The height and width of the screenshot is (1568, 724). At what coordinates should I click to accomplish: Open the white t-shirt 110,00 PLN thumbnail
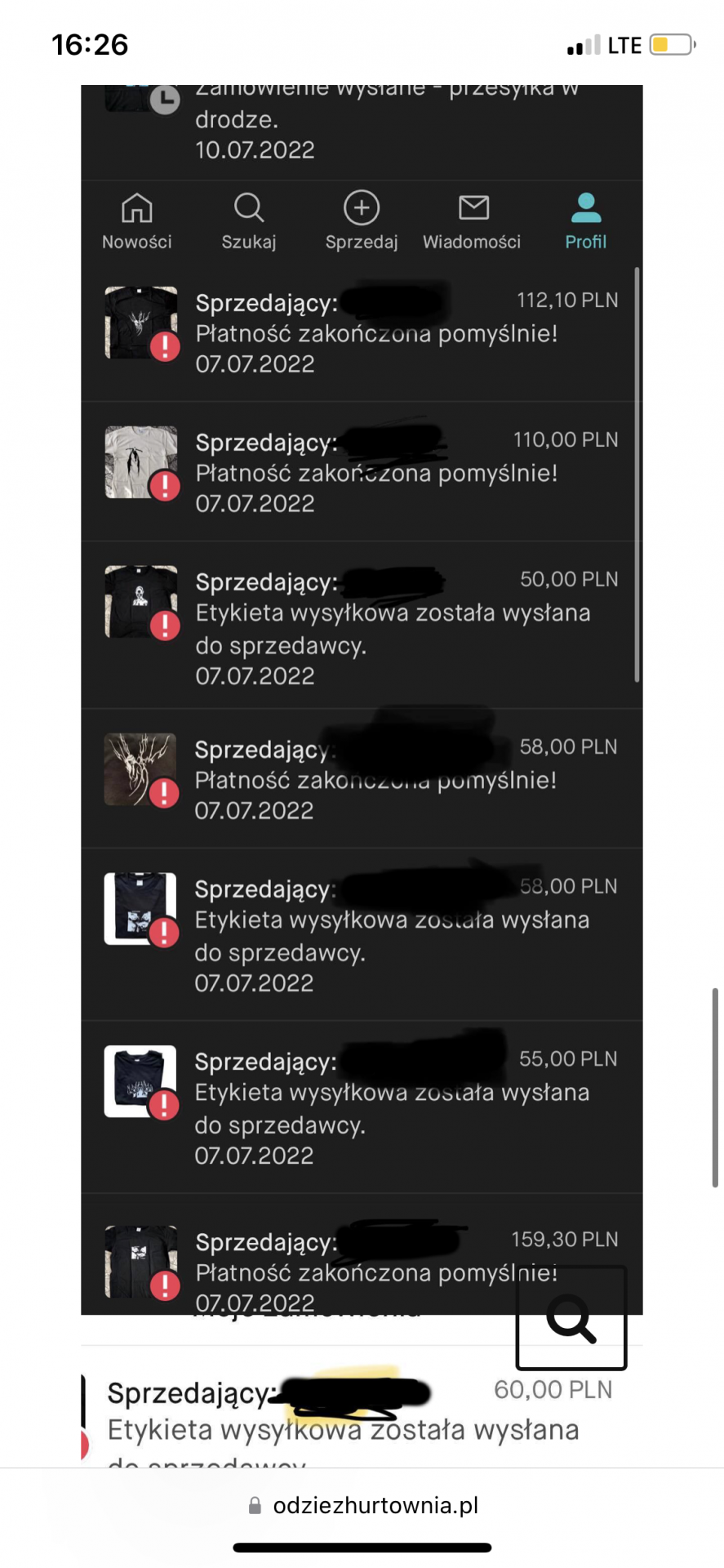coord(140,462)
